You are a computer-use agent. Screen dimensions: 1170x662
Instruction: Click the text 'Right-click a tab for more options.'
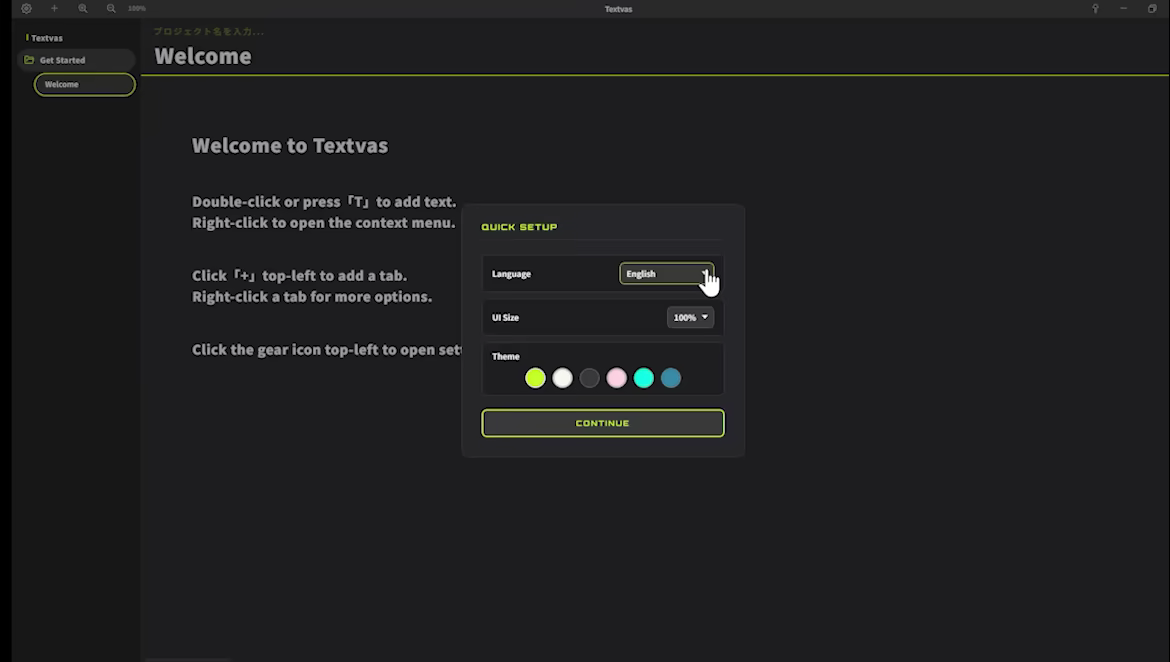[x=312, y=296]
